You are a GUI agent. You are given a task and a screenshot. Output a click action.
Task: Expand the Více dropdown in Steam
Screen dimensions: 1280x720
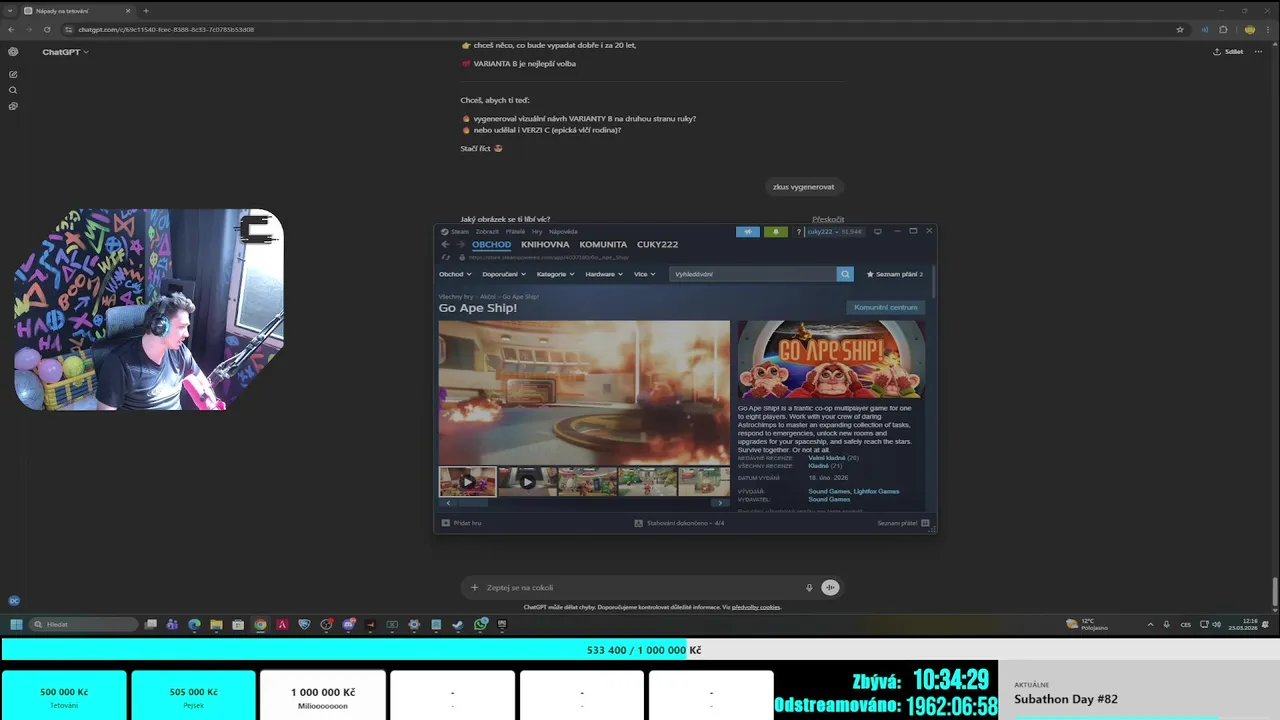pos(644,274)
